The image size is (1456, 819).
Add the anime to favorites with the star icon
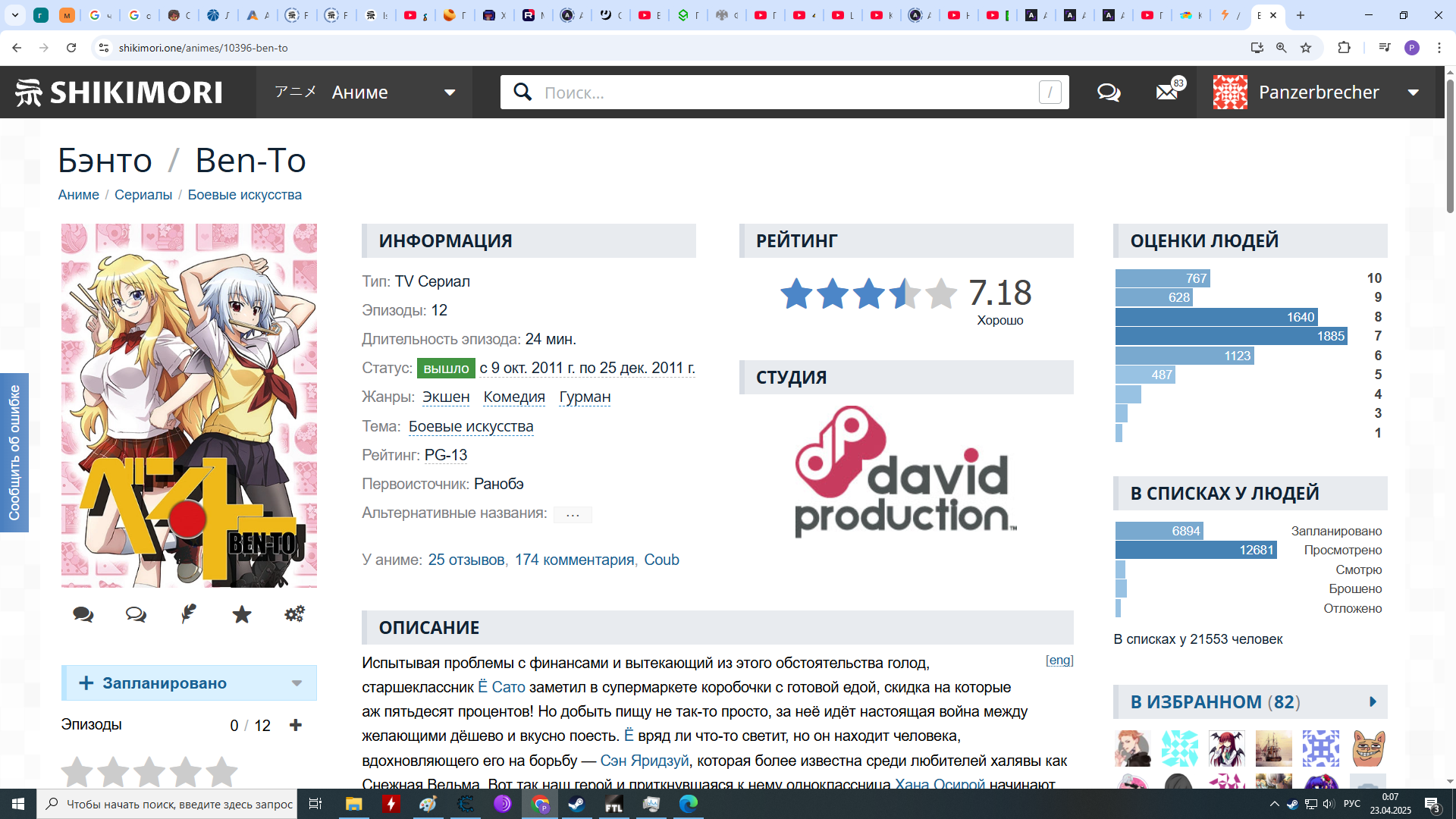coord(242,614)
